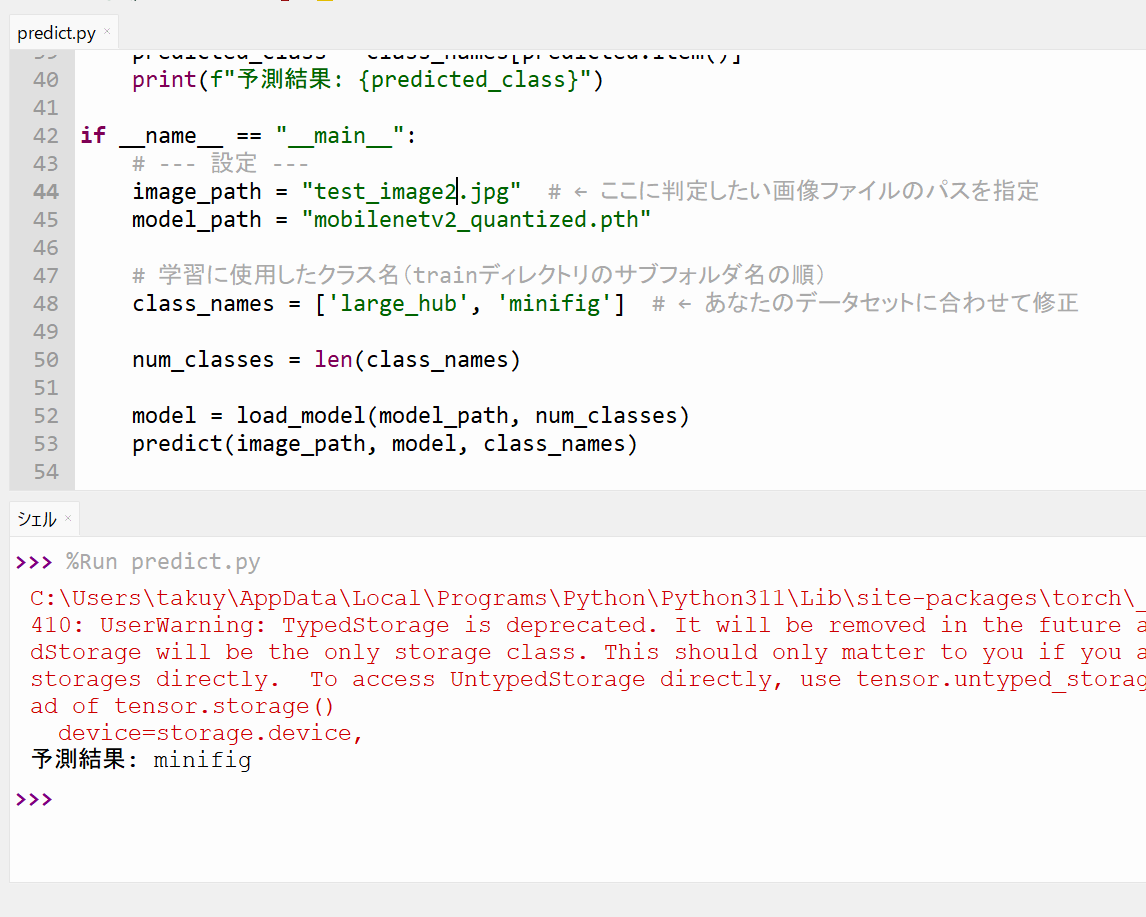This screenshot has width=1146, height=917.
Task: Click line number 44 in the gutter
Action: coord(46,191)
